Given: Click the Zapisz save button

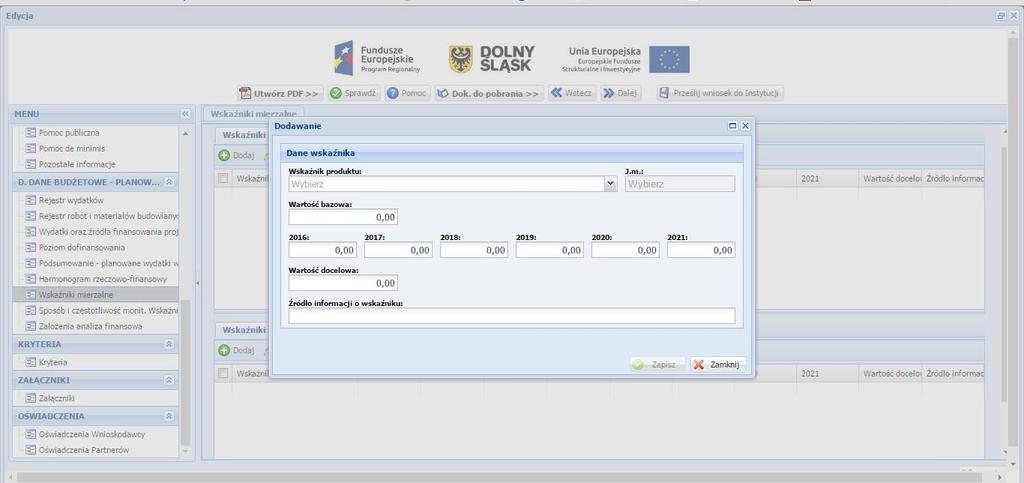Looking at the screenshot, I should (x=657, y=365).
